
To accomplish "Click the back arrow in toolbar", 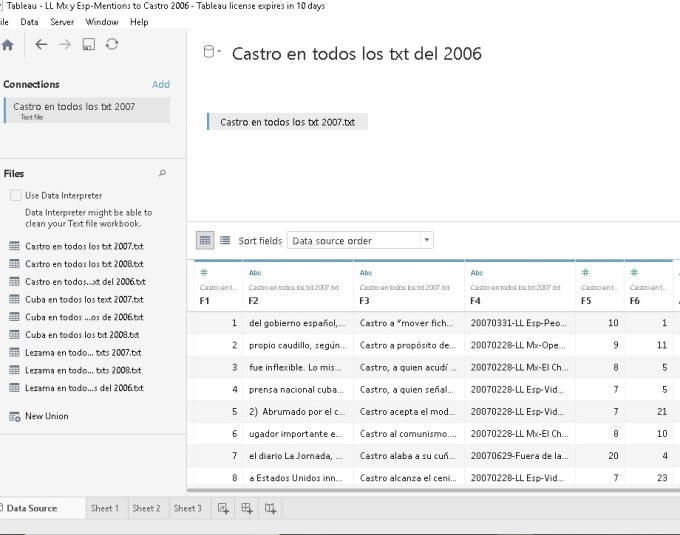I will click(x=41, y=44).
